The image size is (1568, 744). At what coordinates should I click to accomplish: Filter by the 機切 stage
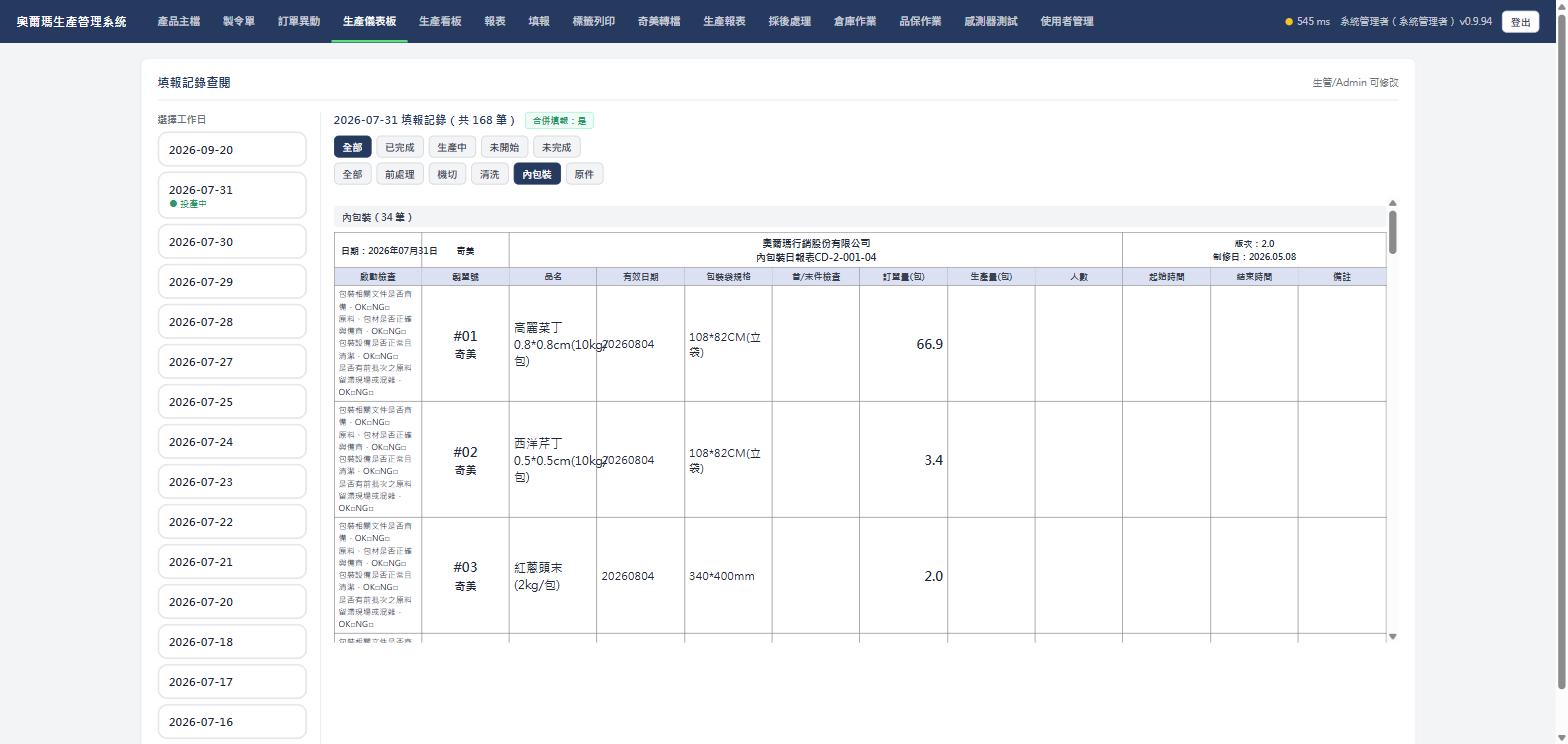[x=447, y=174]
